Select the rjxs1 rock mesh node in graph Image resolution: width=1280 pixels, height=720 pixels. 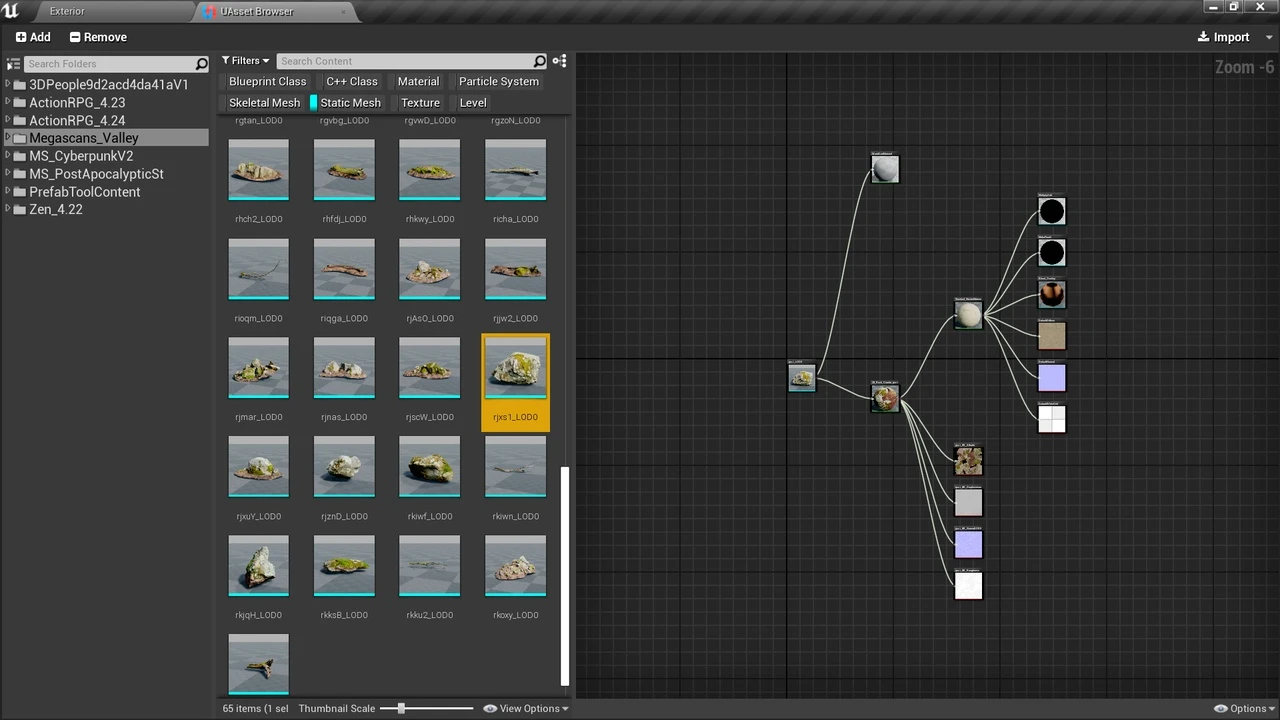tap(802, 377)
